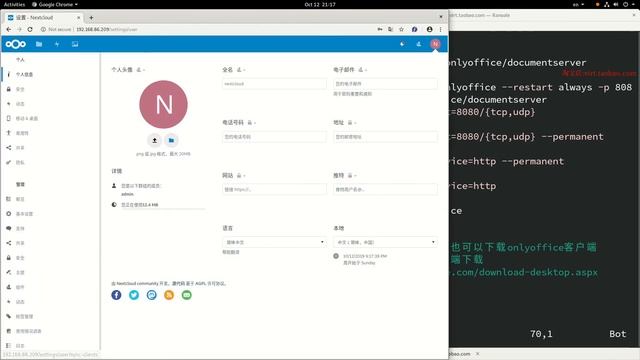
Task: Focus the full name input field
Action: coord(274,84)
